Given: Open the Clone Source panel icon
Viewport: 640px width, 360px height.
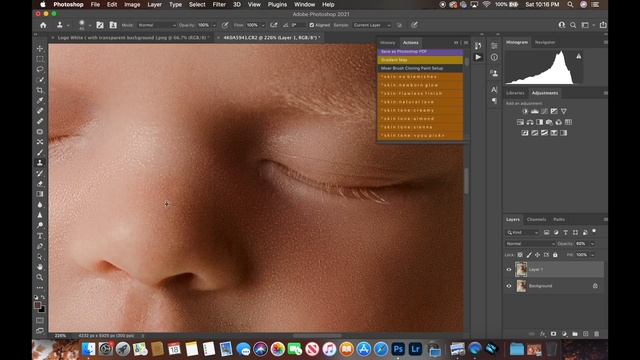Looking at the screenshot, I should (113, 25).
